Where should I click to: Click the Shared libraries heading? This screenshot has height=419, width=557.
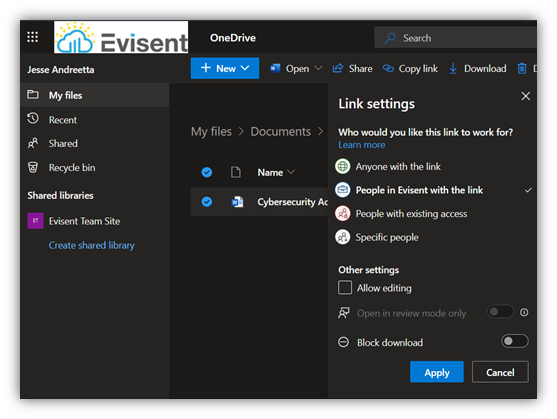(x=60, y=196)
